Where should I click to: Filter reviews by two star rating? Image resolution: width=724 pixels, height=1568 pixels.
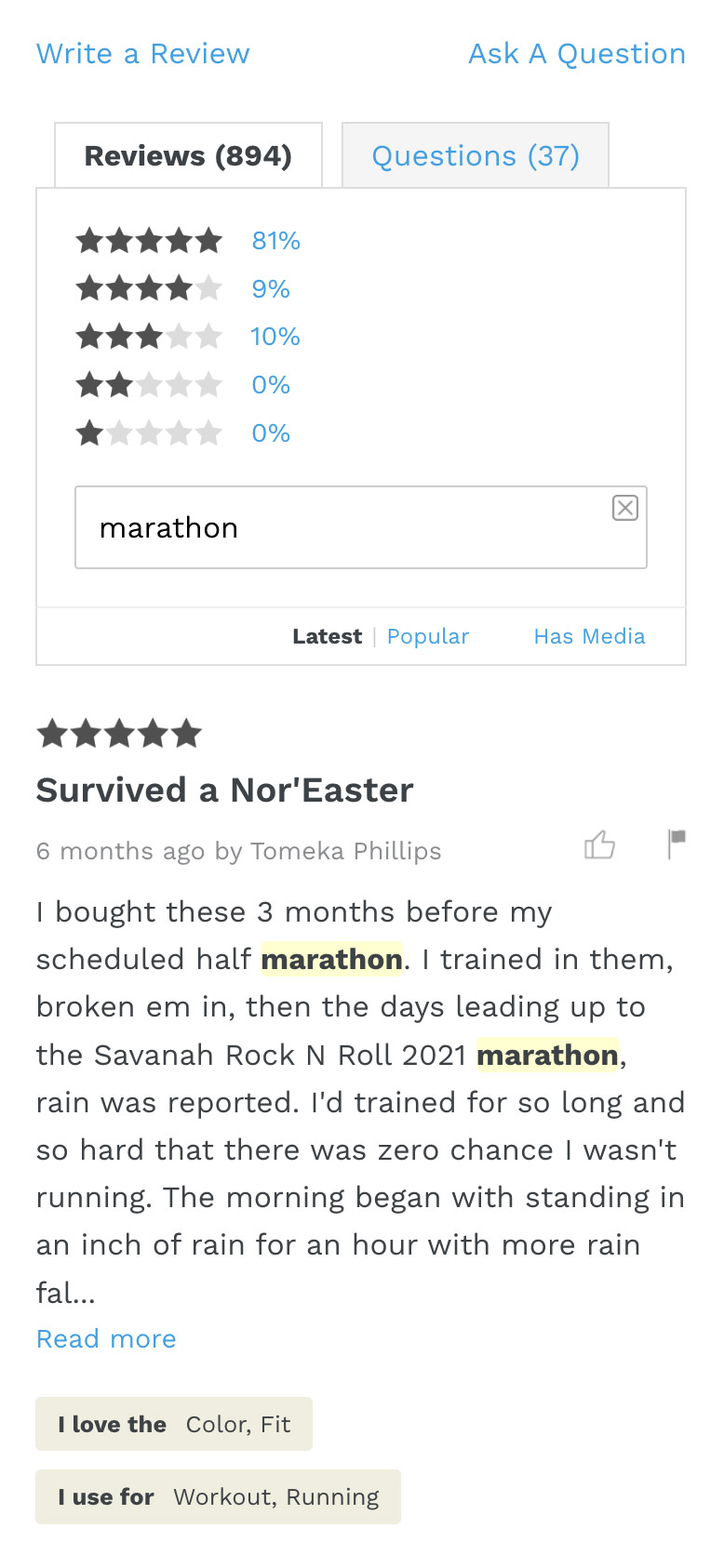(149, 385)
